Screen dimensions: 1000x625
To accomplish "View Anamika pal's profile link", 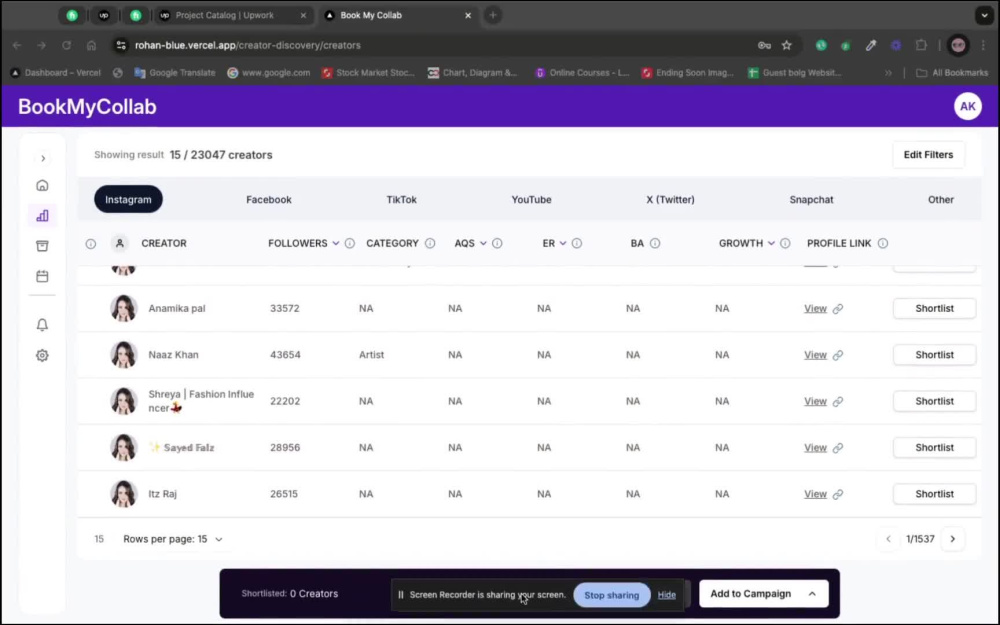I will click(x=815, y=309).
